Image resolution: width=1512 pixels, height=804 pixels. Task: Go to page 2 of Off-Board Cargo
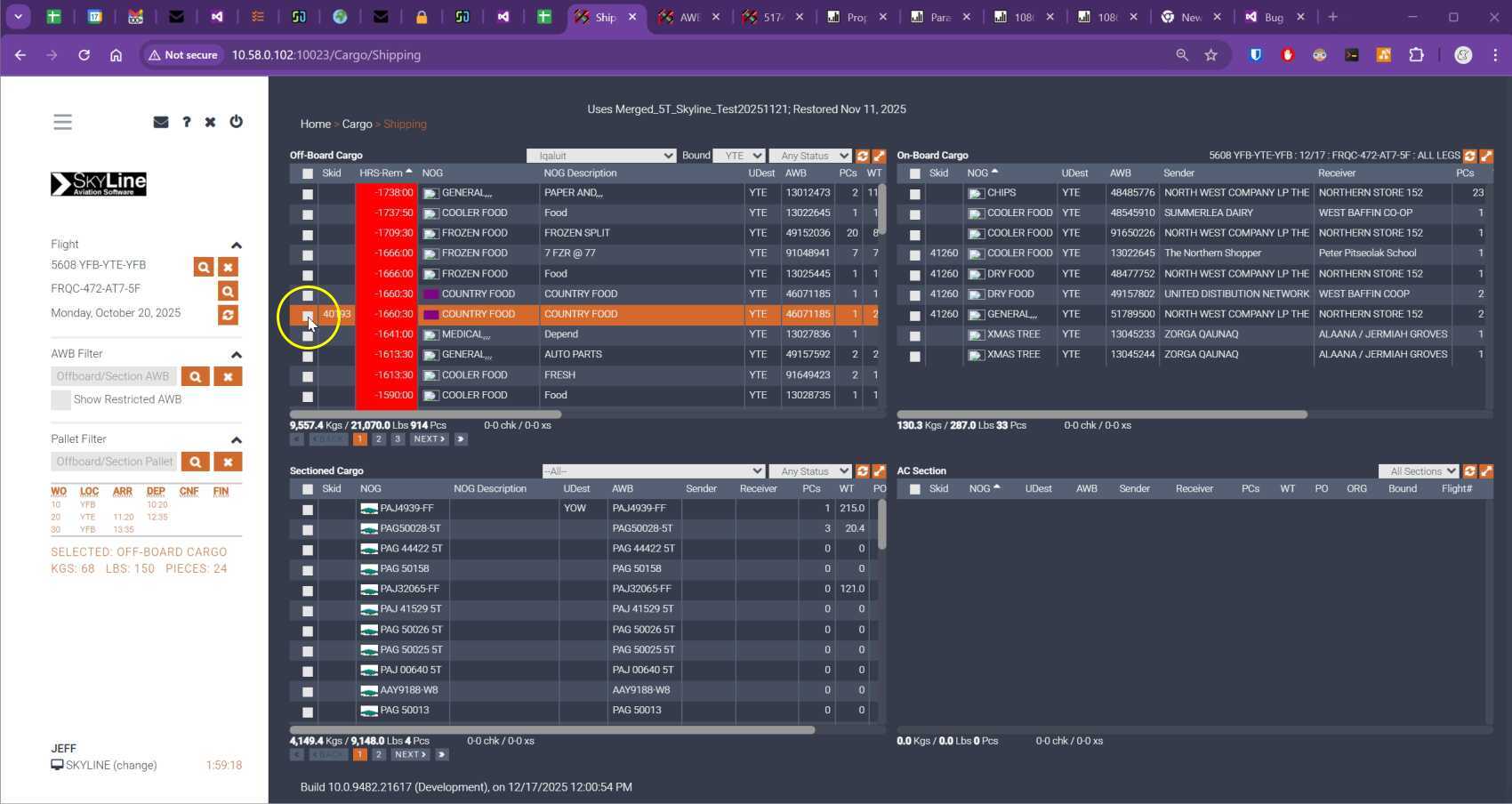[379, 439]
